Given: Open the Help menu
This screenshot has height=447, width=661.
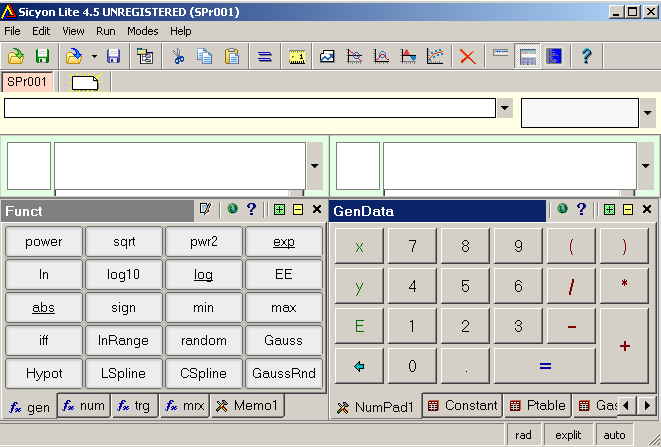Looking at the screenshot, I should [x=181, y=31].
